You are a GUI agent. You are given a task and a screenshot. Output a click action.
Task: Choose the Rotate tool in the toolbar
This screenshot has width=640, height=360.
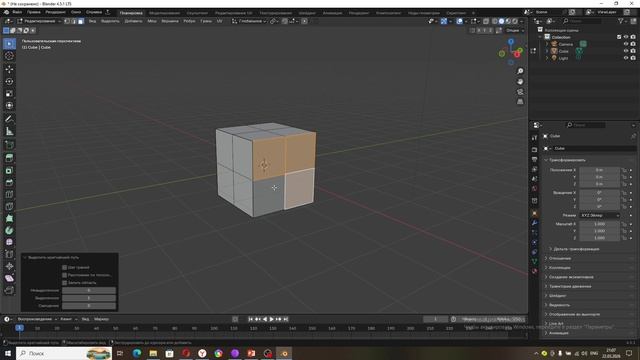tap(9, 81)
